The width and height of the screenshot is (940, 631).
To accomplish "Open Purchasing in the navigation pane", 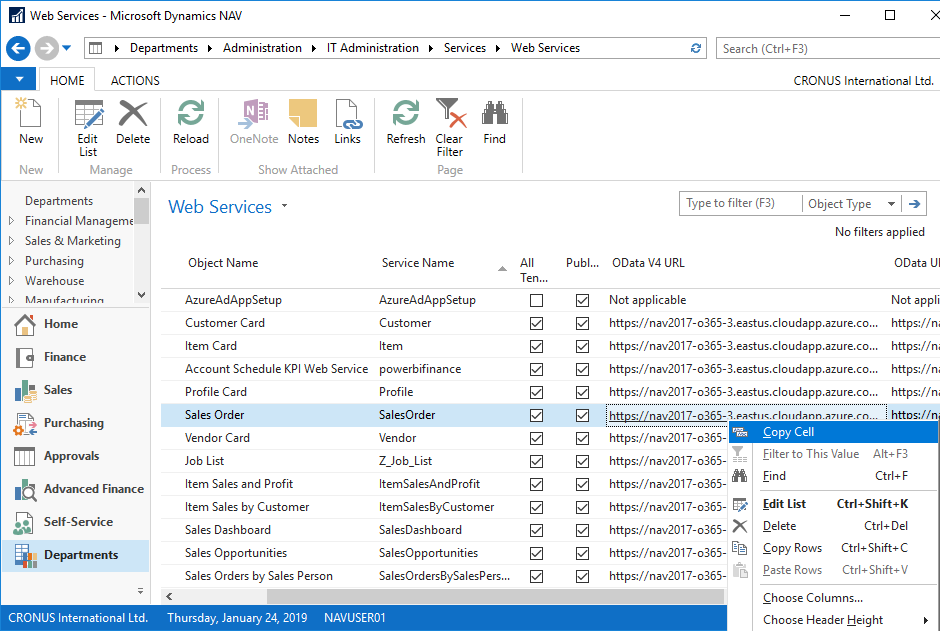I will pyautogui.click(x=76, y=423).
